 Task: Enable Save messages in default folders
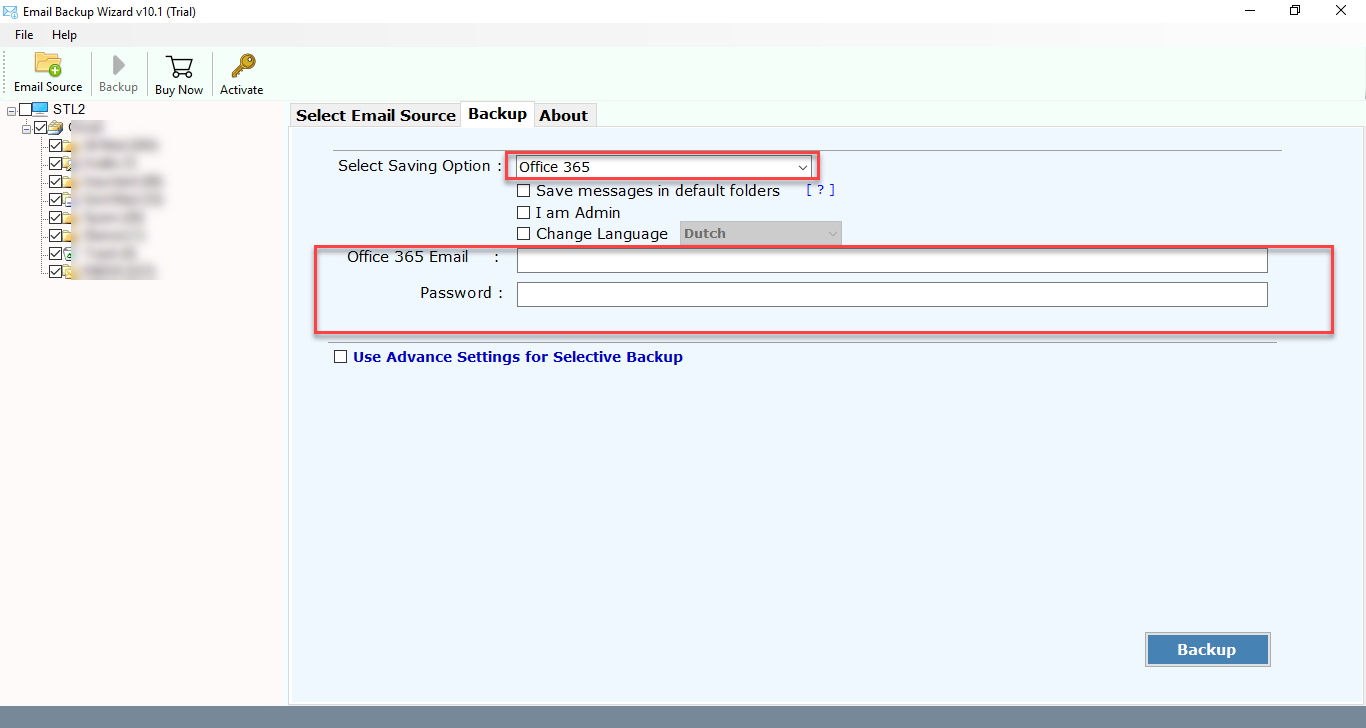[x=523, y=190]
